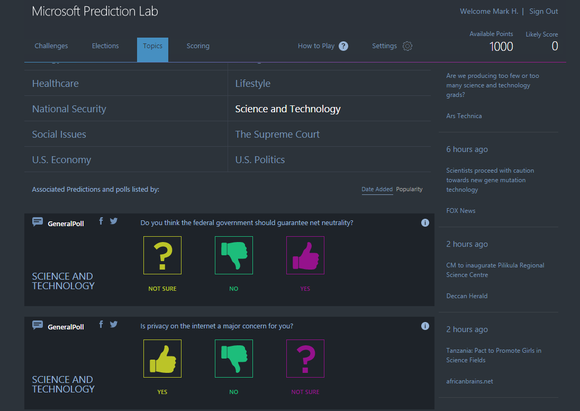Share internet privacy poll on Twitter
Screen dimensions: 580x411
[114, 324]
